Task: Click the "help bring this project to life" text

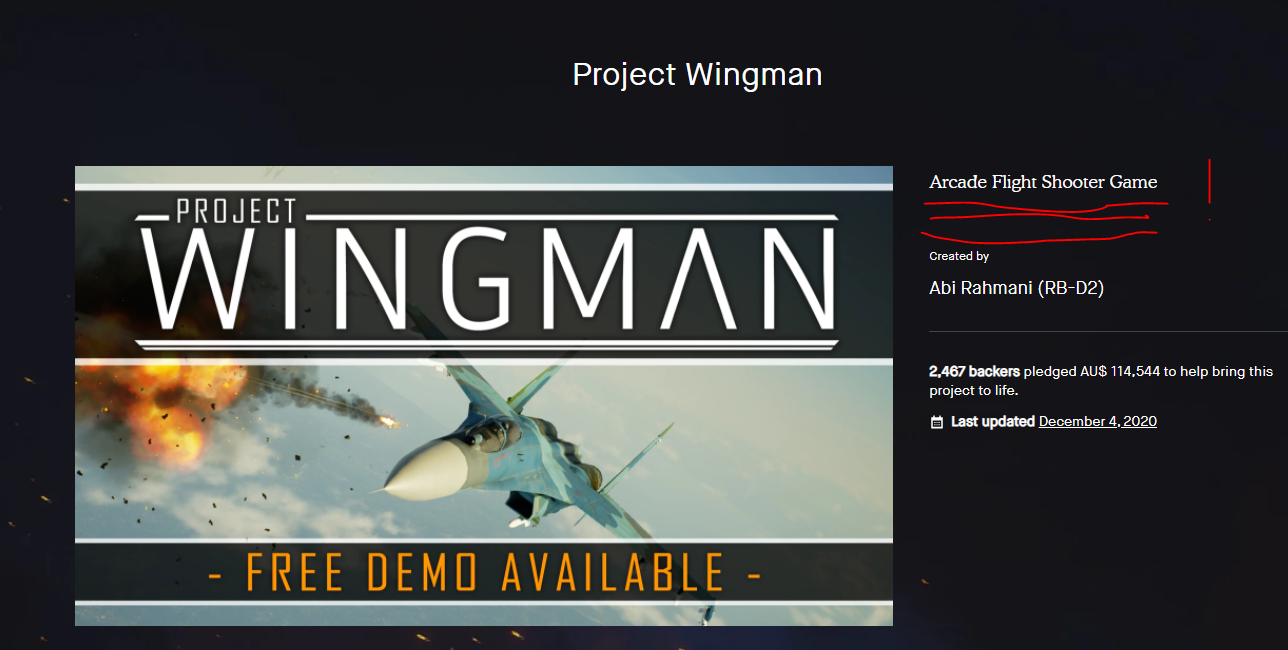Action: tap(1101, 380)
